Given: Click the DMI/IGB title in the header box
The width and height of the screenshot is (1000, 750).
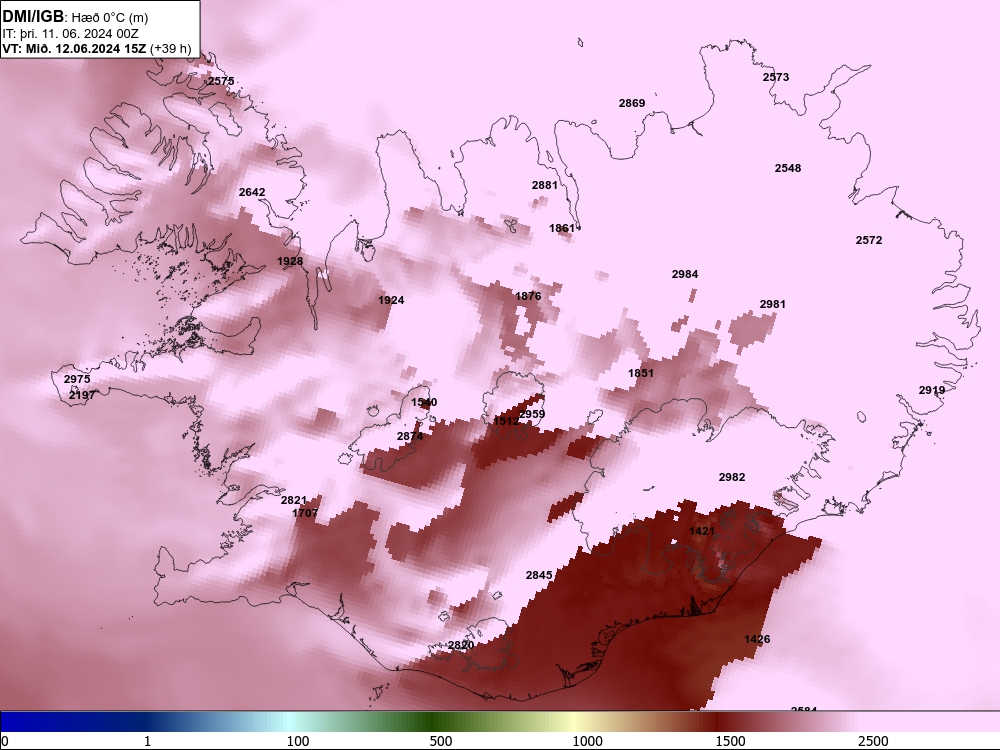Looking at the screenshot, I should (33, 17).
